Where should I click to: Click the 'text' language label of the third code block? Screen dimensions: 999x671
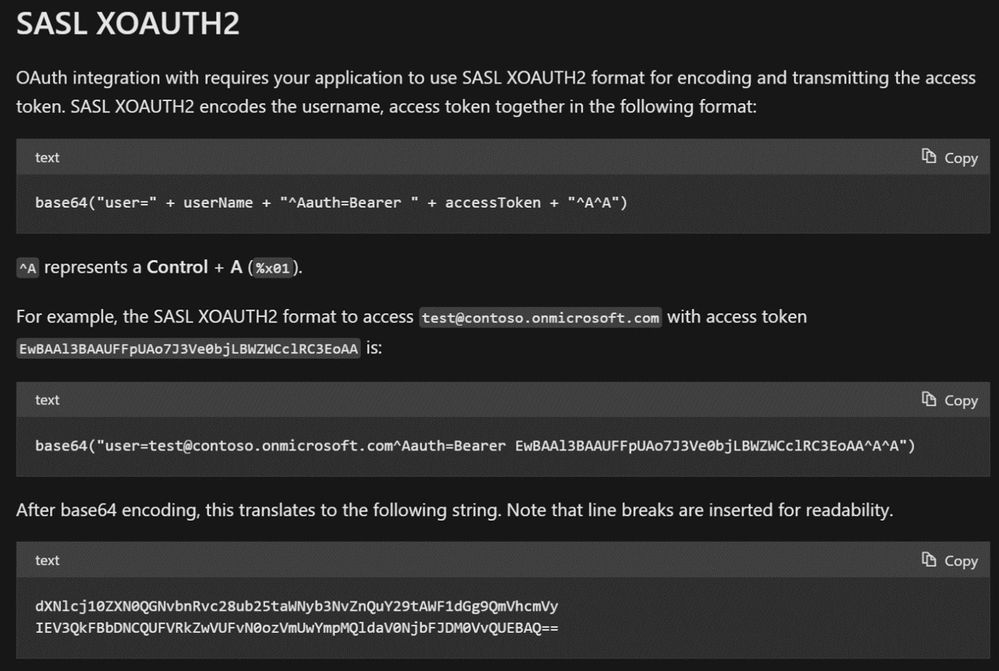(47, 561)
